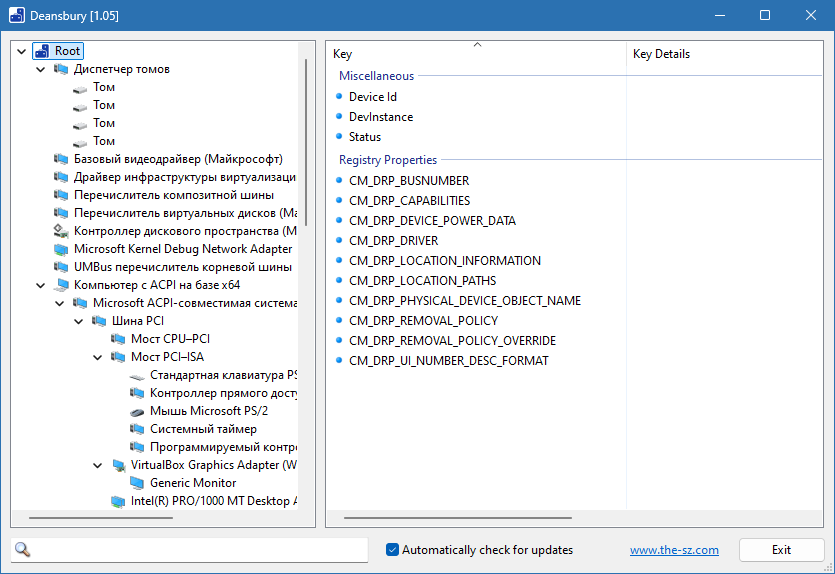
Task: Select the CM_DRP_LOCATION_INFORMATION row
Action: tap(574, 261)
